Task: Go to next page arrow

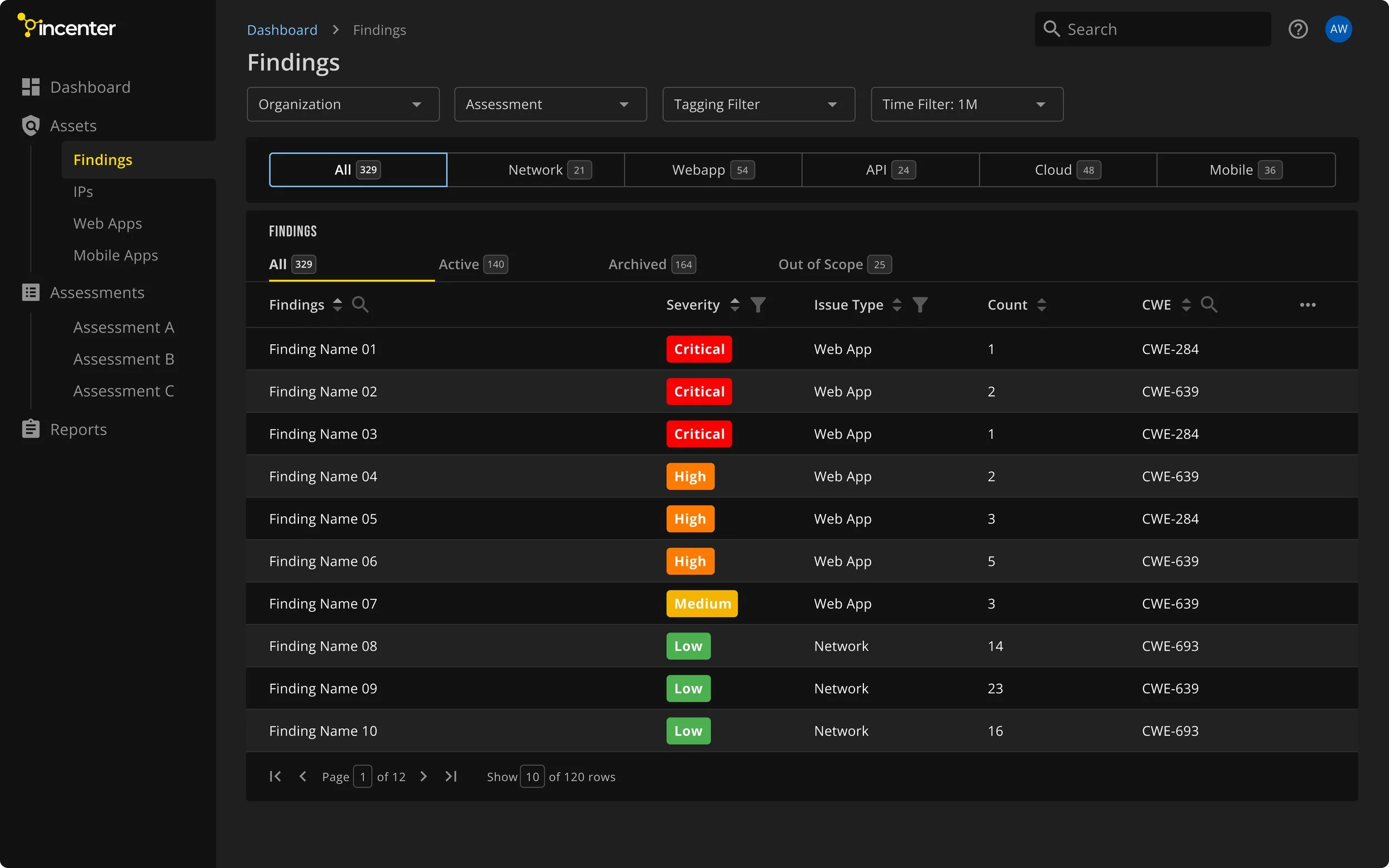Action: pyautogui.click(x=424, y=776)
